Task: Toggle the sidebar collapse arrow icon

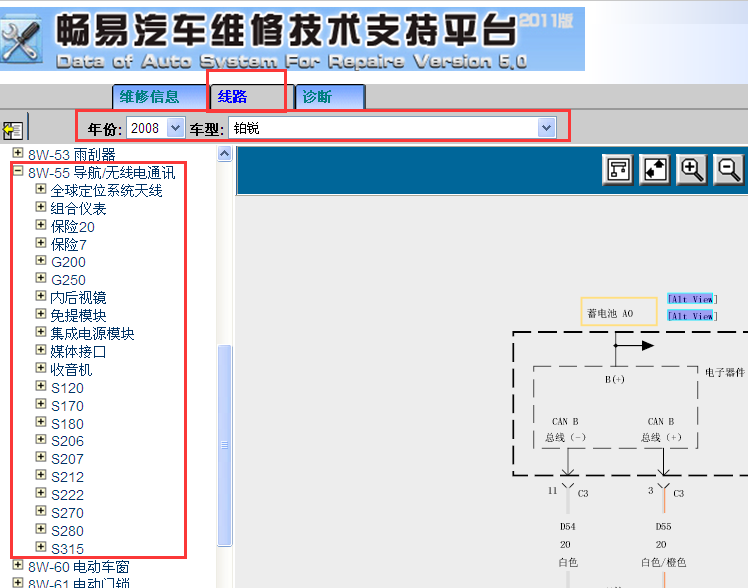Action: click(13, 130)
